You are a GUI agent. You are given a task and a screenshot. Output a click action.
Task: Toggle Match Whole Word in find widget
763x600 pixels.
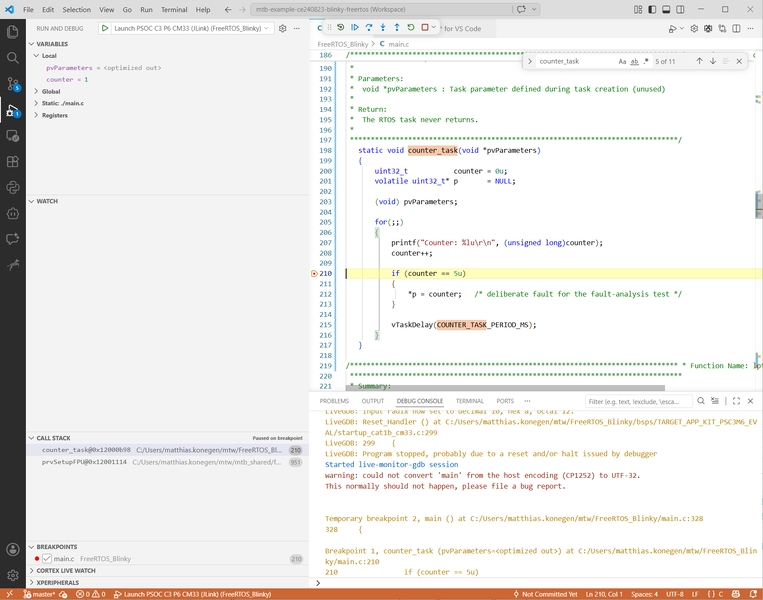[x=634, y=61]
